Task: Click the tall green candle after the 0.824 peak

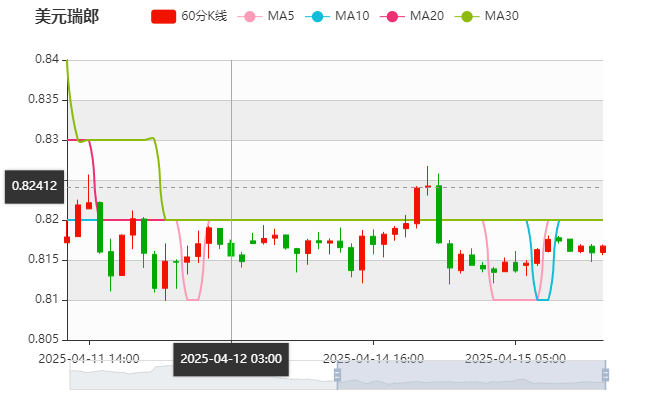Action: 439,214
